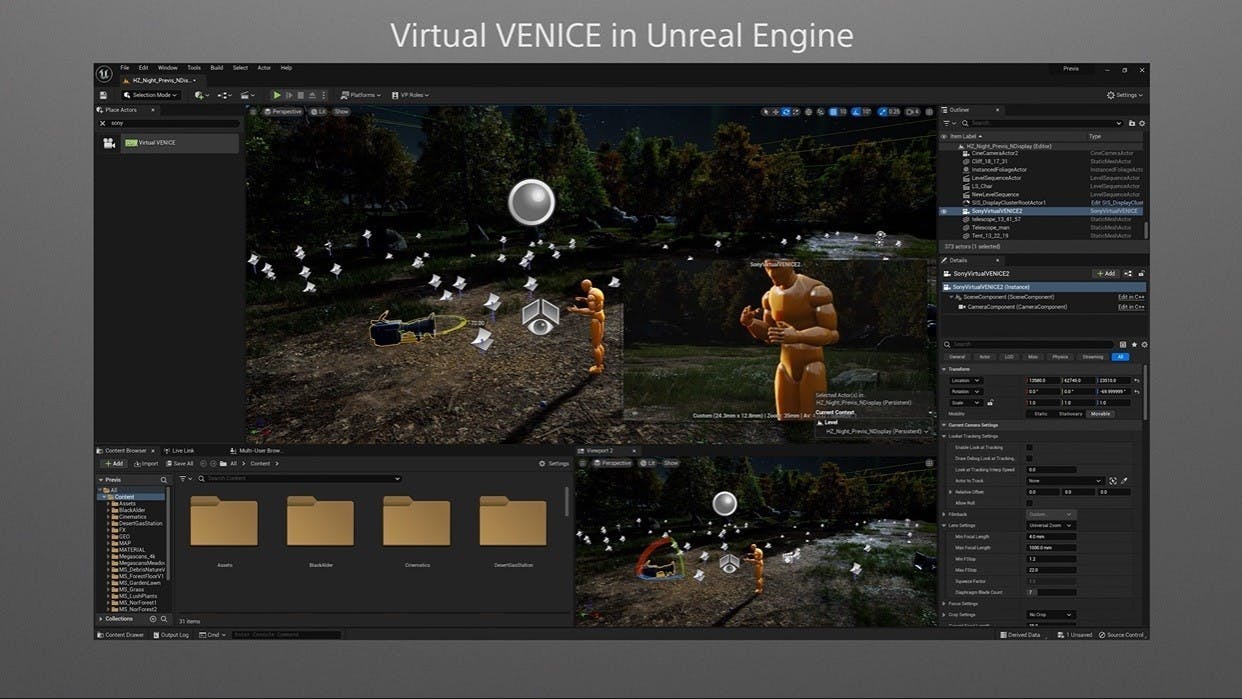Open the Crop Settings No Crop dropdown

click(x=1050, y=614)
